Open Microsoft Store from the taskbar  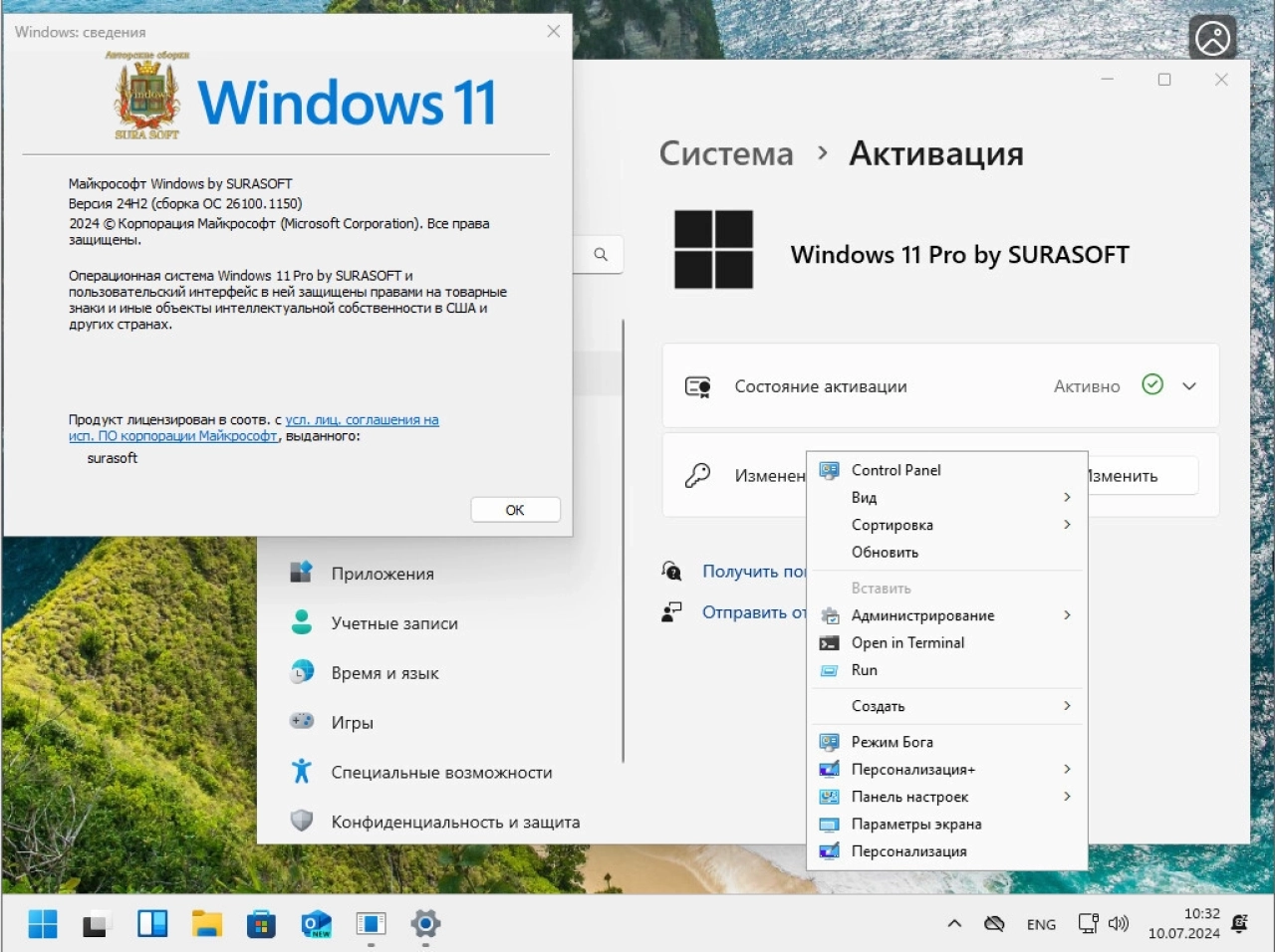click(261, 924)
